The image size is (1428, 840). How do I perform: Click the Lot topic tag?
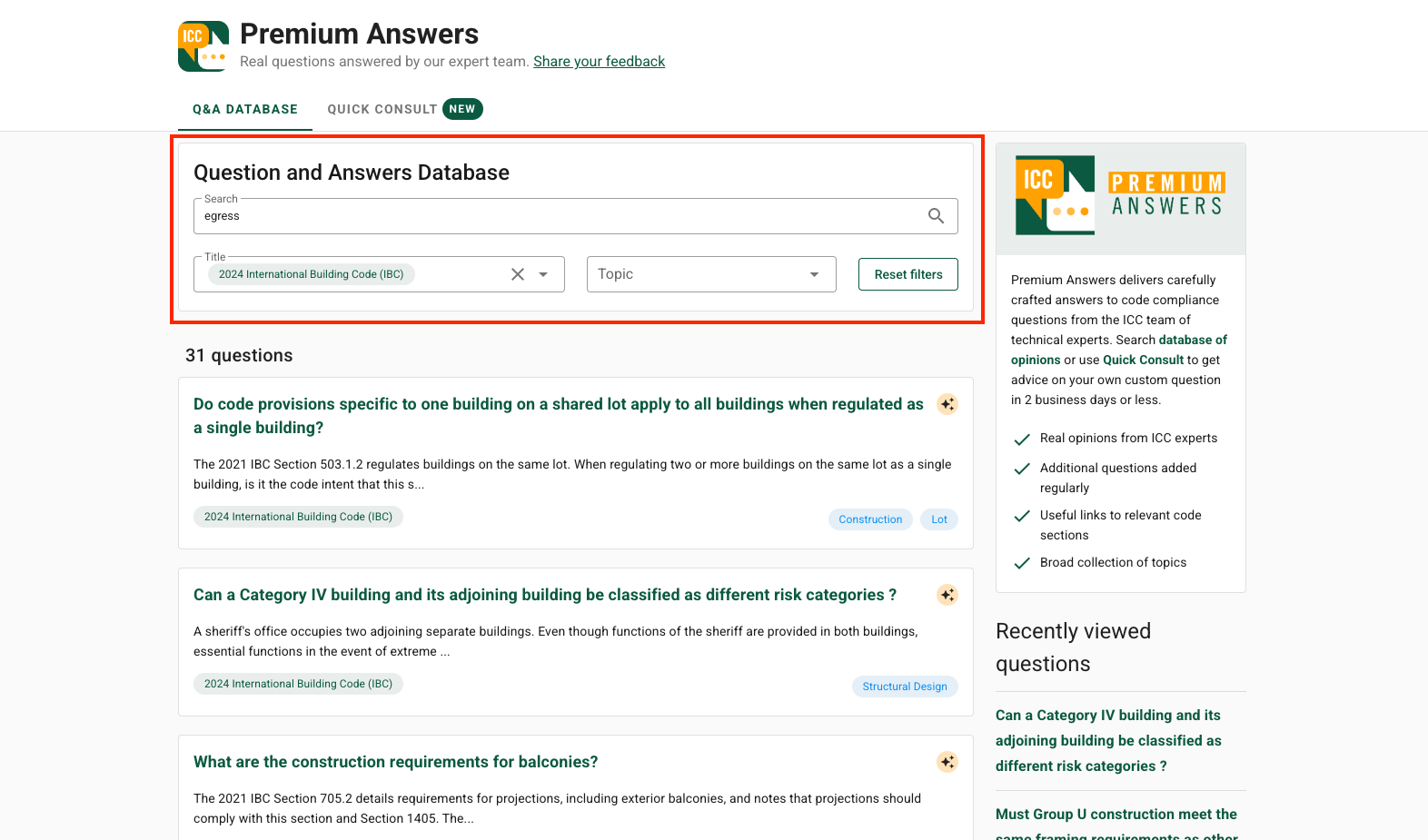pyautogui.click(x=939, y=519)
